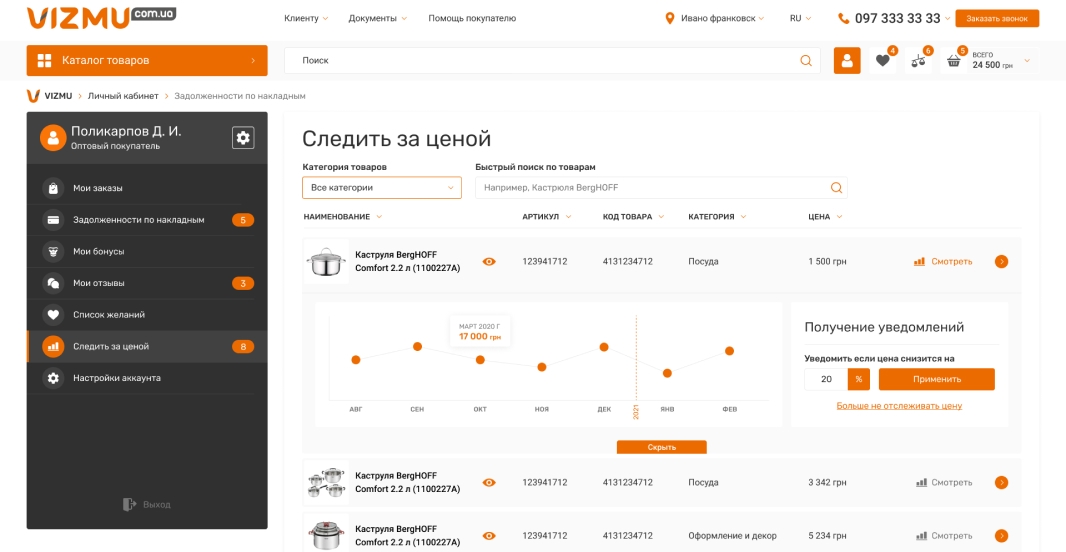Image resolution: width=1066 pixels, height=552 pixels.
Task: Select the ДЕК data point on price chart
Action: 604,347
